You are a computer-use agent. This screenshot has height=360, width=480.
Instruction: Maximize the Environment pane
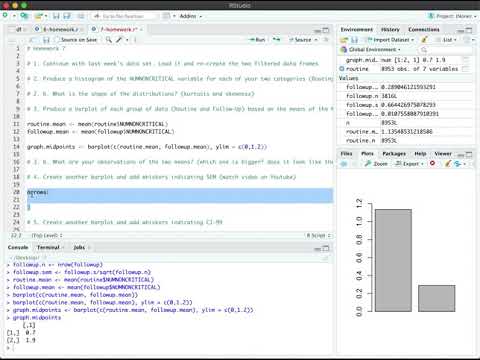click(x=469, y=30)
